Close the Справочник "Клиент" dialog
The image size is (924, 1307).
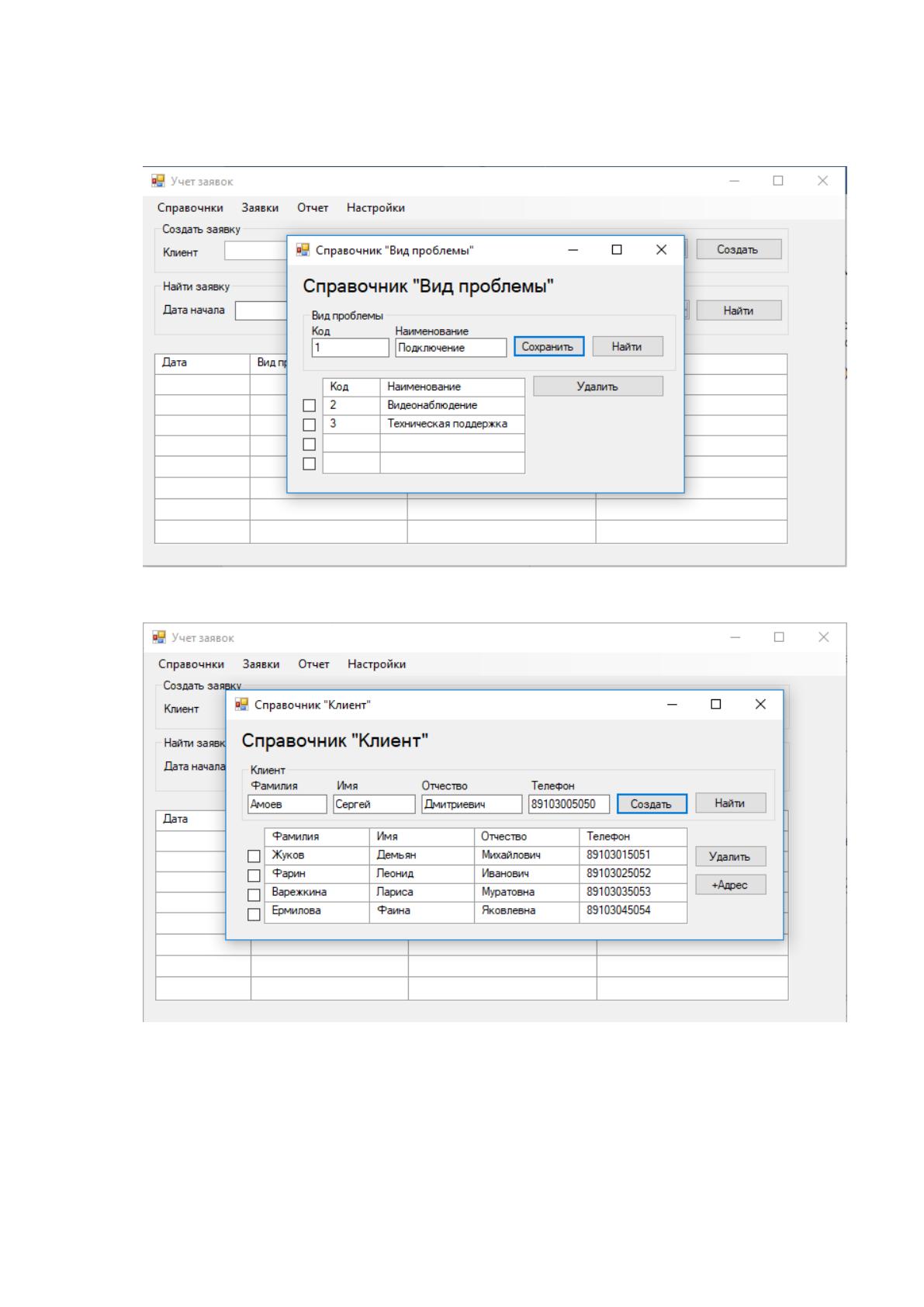pyautogui.click(x=760, y=704)
